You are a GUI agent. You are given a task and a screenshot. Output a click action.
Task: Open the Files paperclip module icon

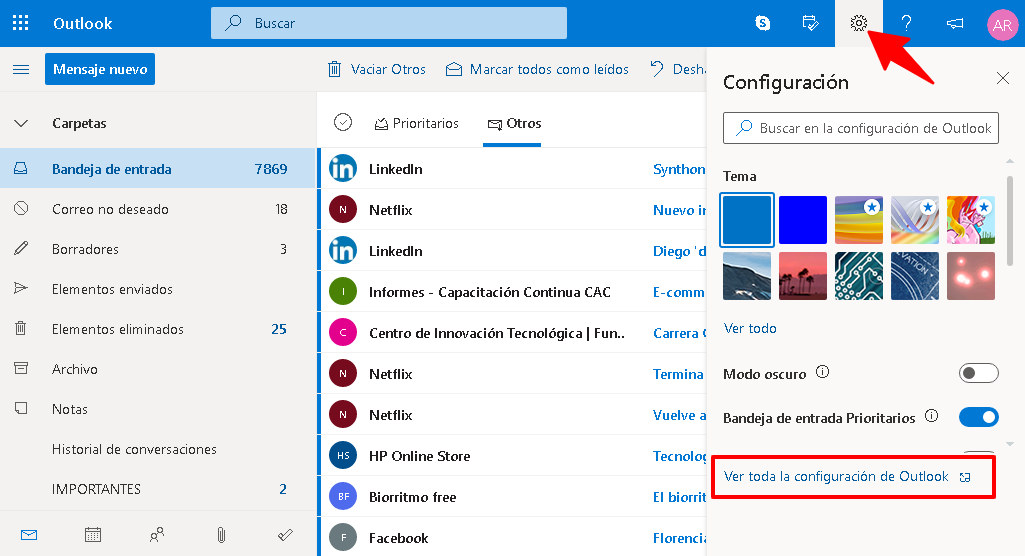click(x=221, y=535)
